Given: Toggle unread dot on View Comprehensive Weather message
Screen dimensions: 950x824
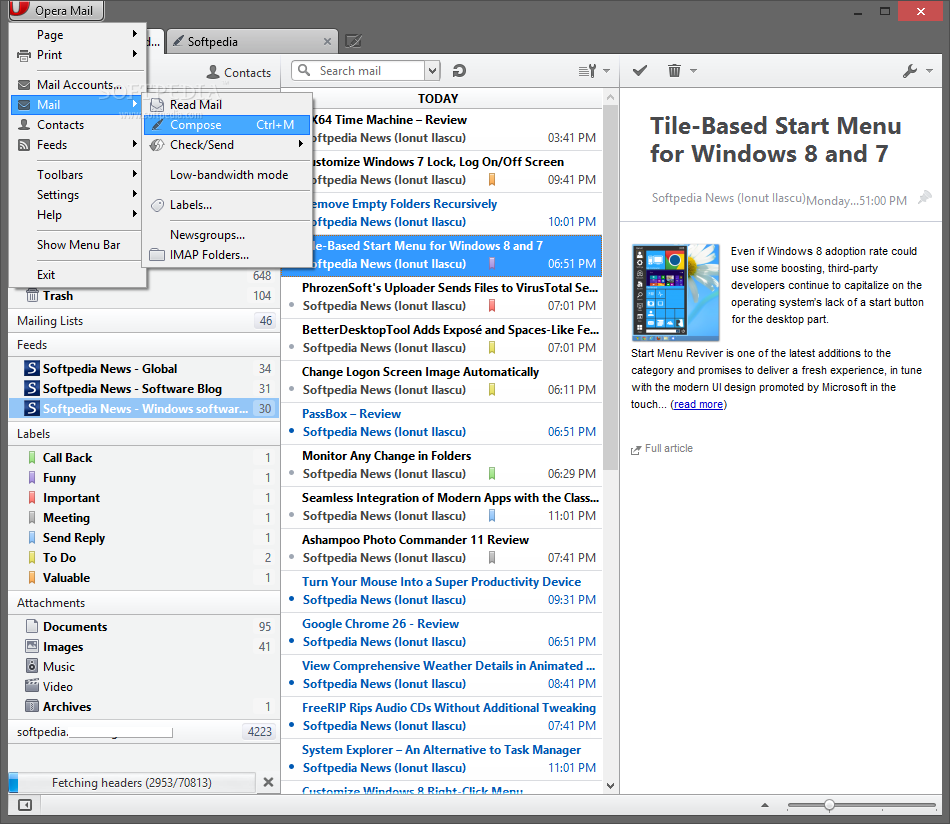Looking at the screenshot, I should [x=291, y=683].
